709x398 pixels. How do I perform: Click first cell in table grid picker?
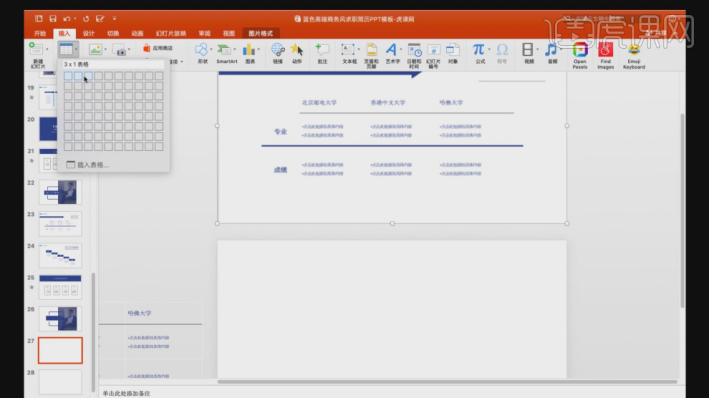pyautogui.click(x=68, y=76)
